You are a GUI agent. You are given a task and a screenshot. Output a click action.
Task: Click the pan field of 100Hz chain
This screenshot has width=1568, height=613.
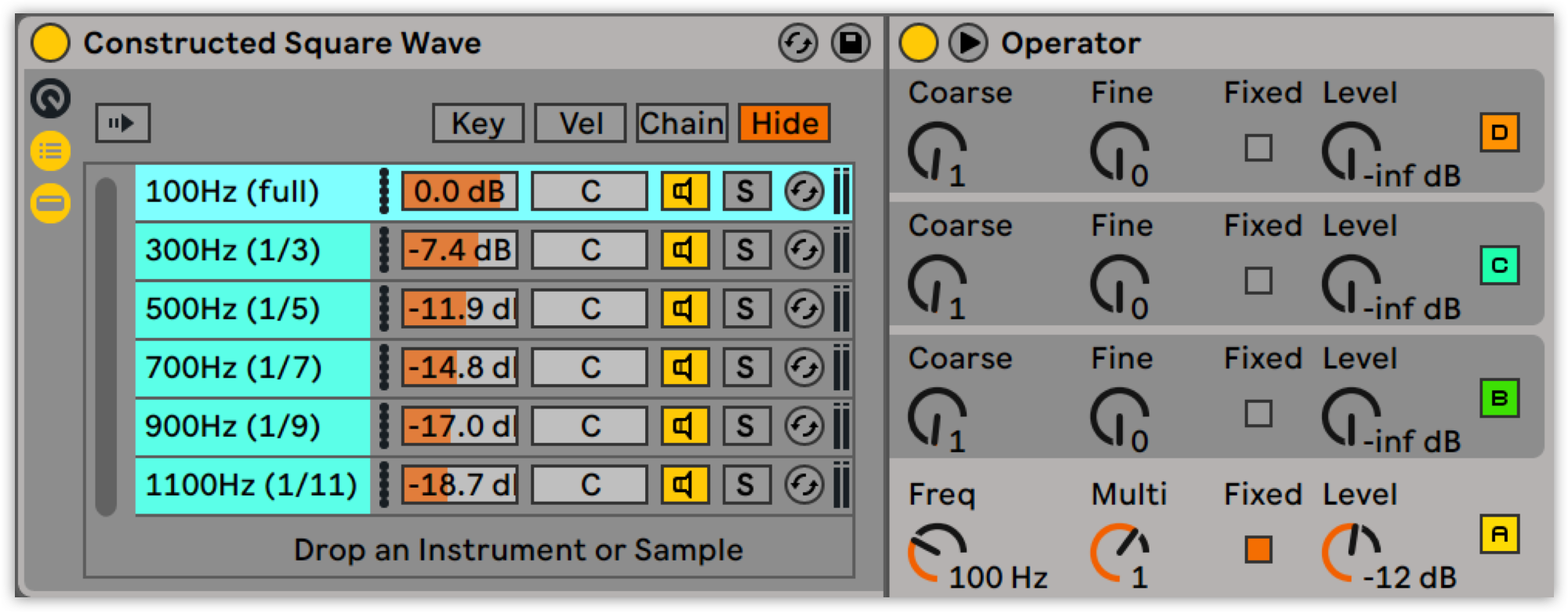(590, 191)
